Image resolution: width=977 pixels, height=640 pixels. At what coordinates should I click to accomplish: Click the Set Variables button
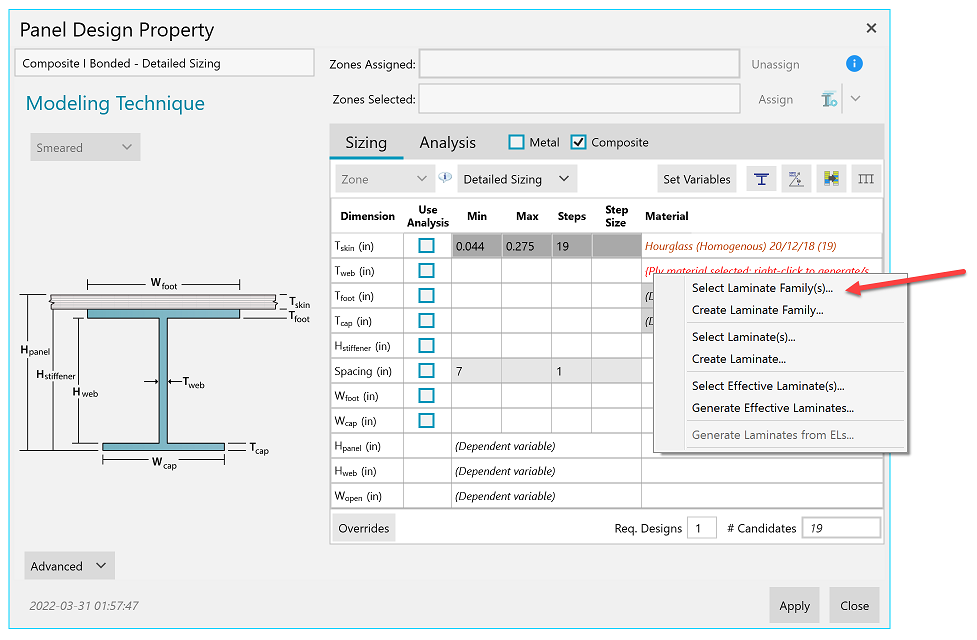697,179
